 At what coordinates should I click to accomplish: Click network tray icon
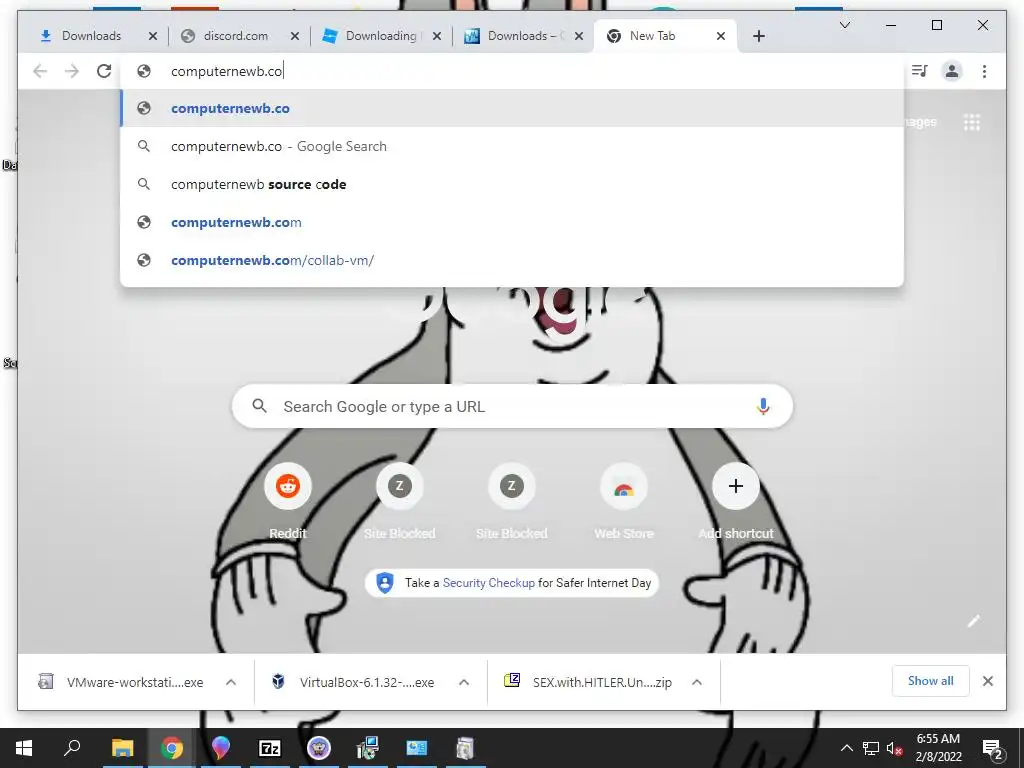pyautogui.click(x=871, y=748)
